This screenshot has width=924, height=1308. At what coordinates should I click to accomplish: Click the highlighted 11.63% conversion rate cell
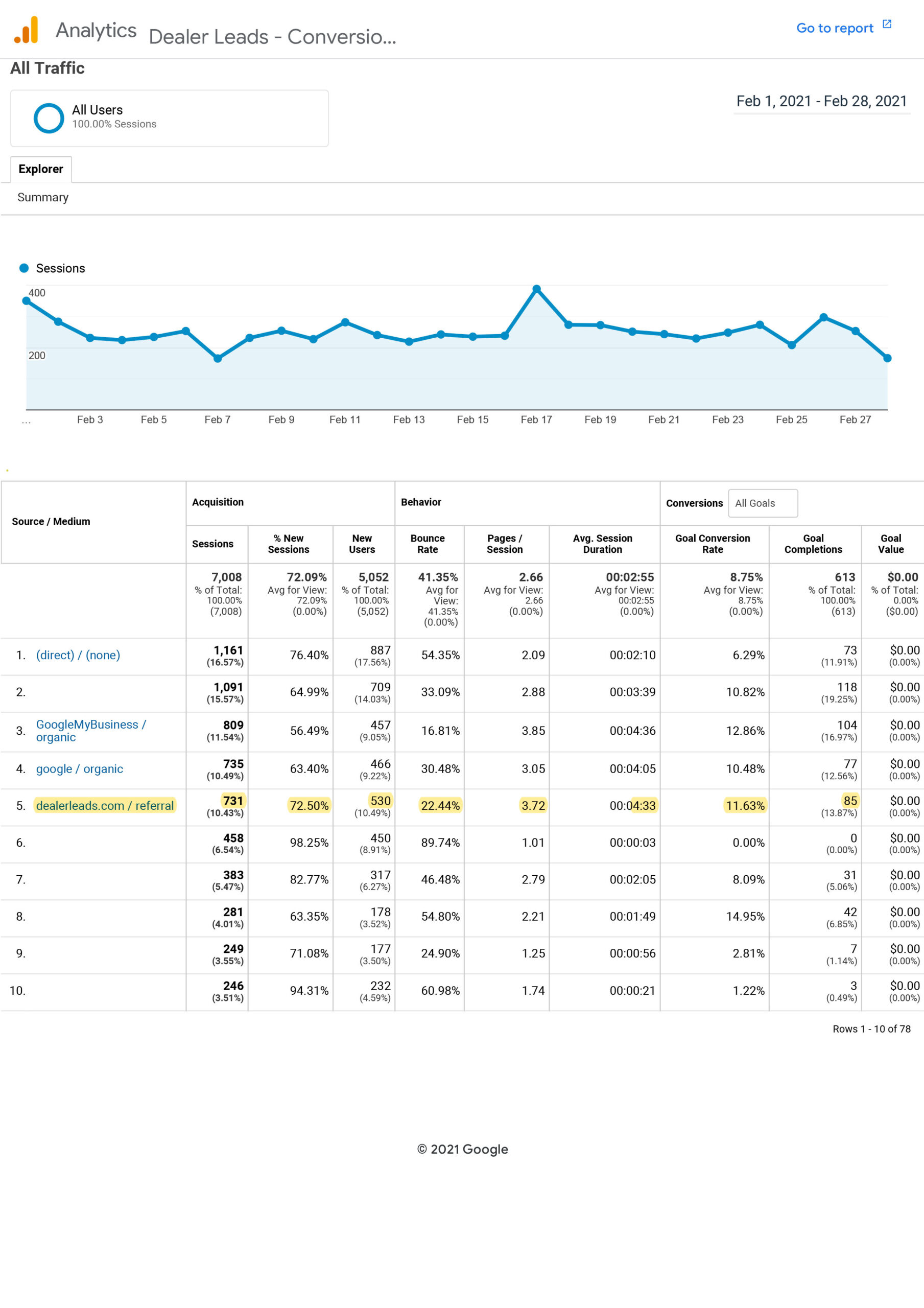745,806
